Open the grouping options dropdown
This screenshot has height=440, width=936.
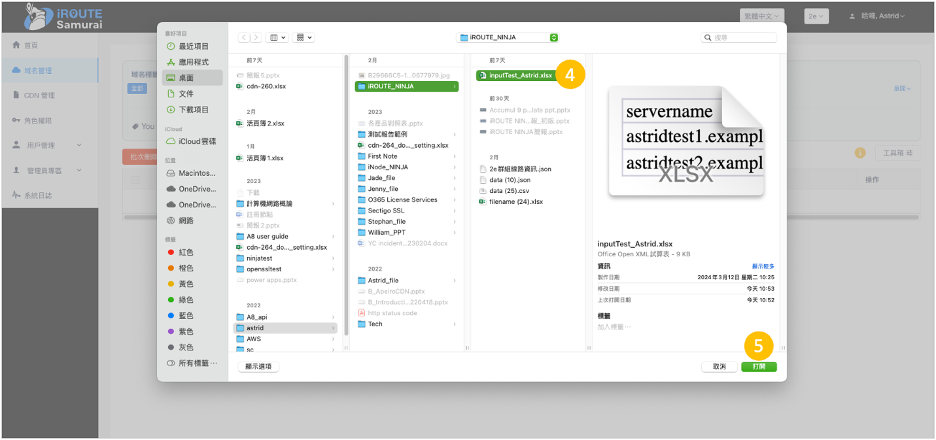coord(304,37)
